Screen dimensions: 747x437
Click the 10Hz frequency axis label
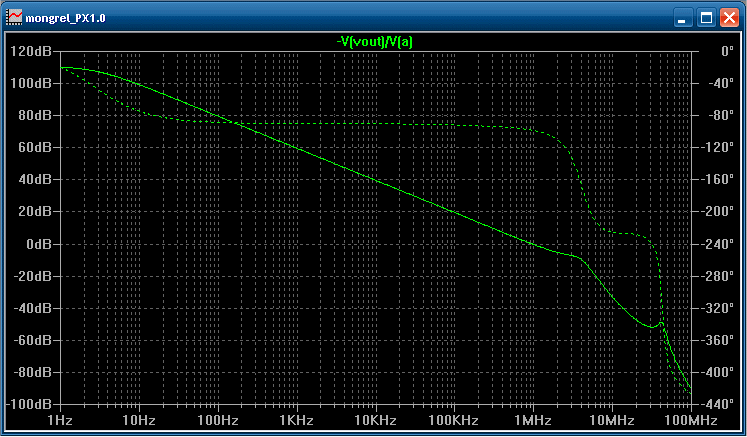pyautogui.click(x=139, y=420)
